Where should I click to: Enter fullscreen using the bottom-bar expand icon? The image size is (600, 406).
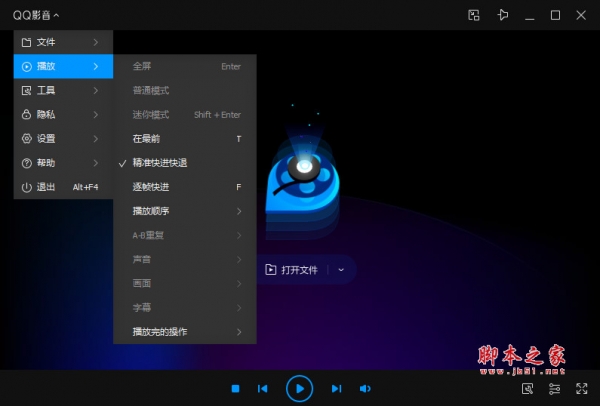(582, 389)
